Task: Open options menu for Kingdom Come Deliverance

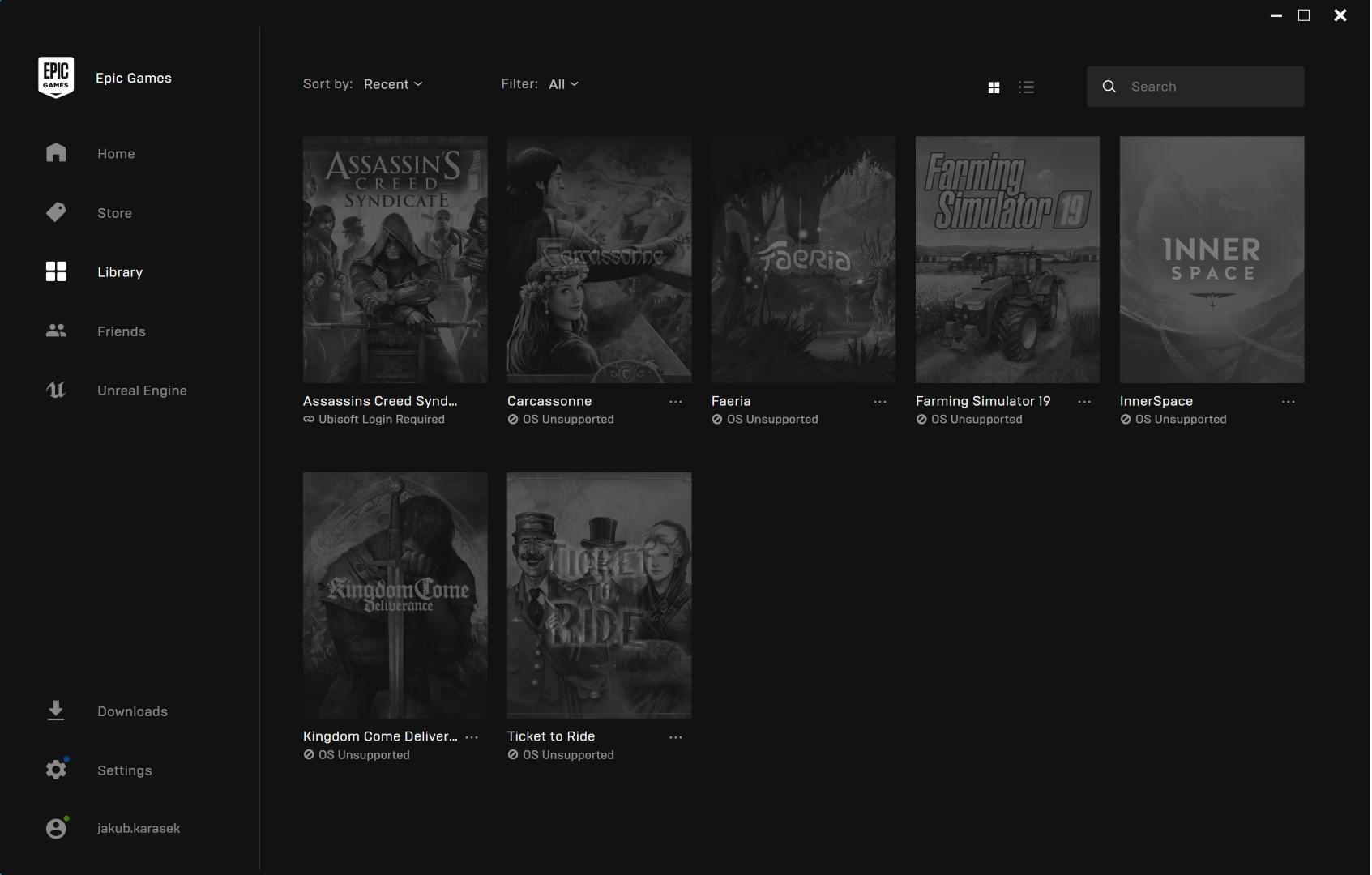Action: click(472, 737)
